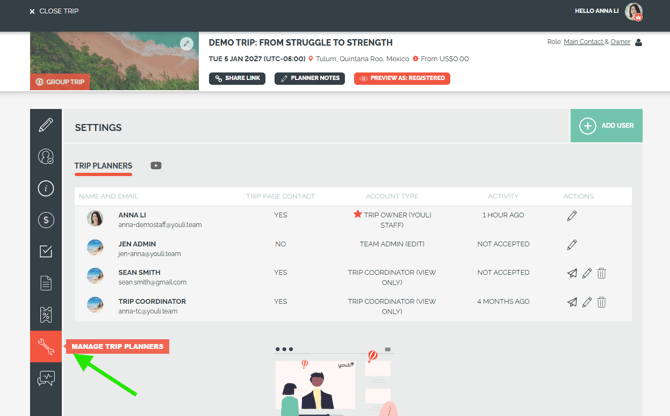Click the info circle sidebar icon
The height and width of the screenshot is (416, 670).
coord(46,189)
